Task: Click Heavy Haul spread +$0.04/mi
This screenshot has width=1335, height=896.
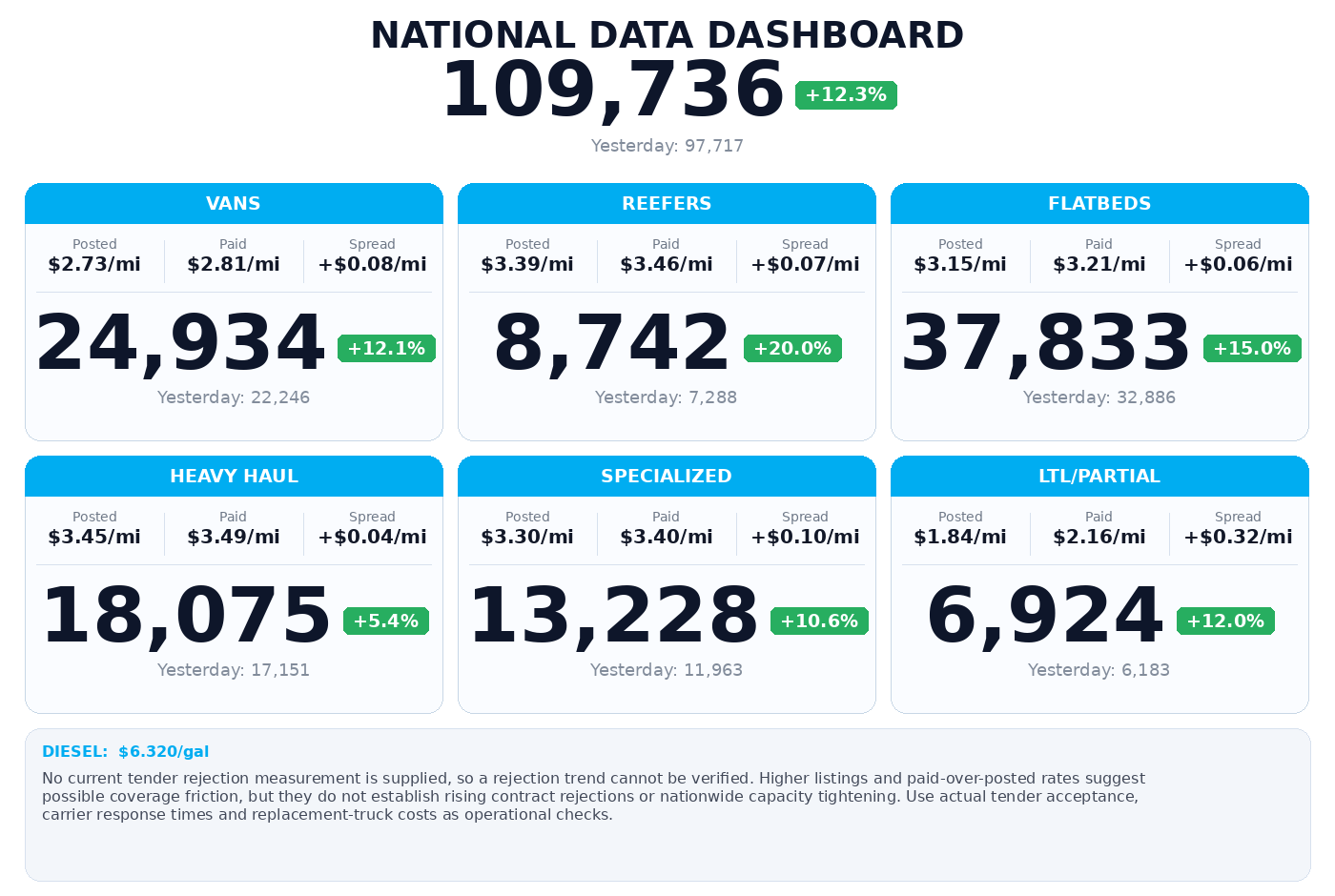Action: tap(372, 537)
